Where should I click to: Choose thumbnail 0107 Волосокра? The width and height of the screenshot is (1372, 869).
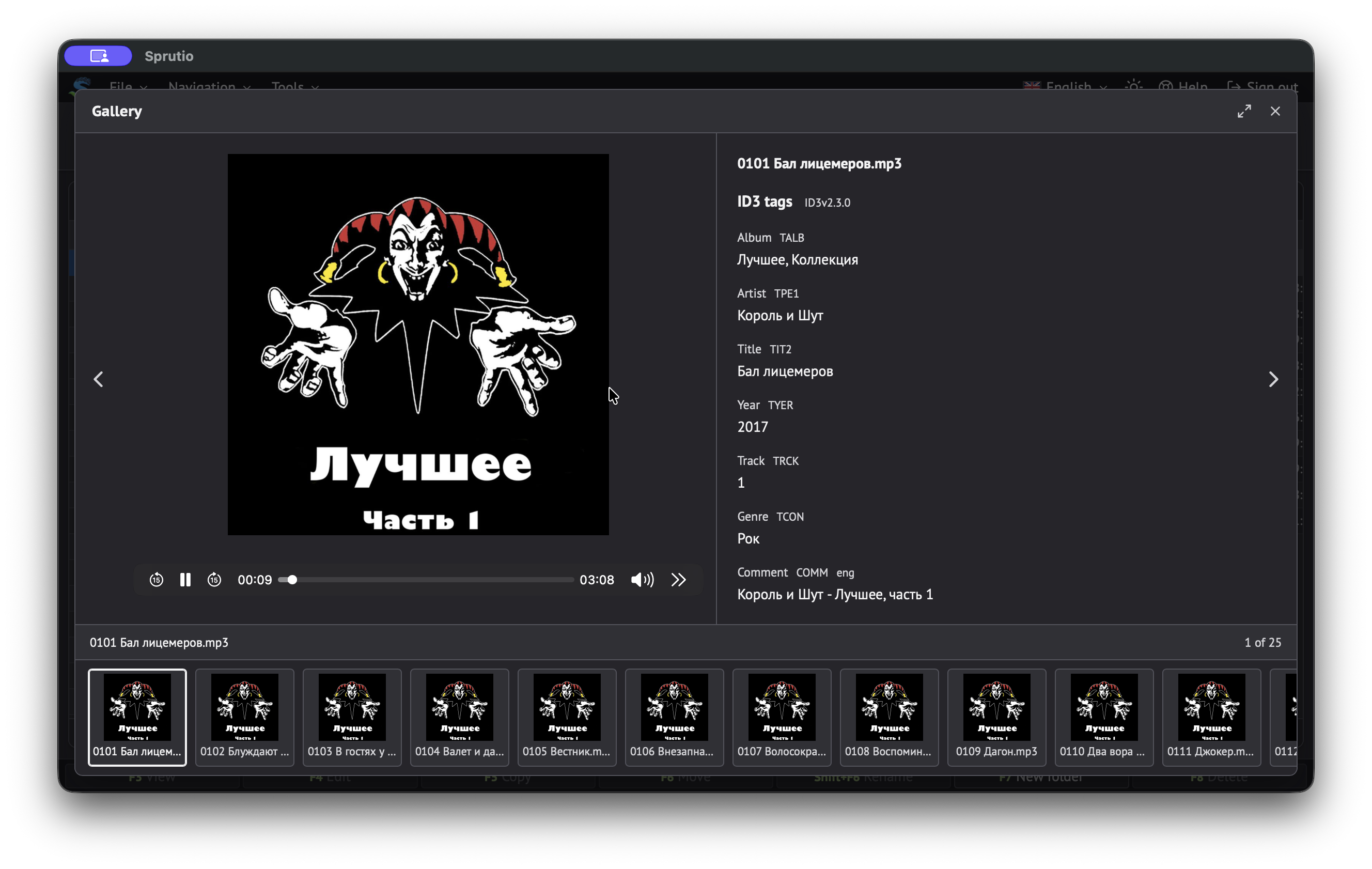(782, 718)
